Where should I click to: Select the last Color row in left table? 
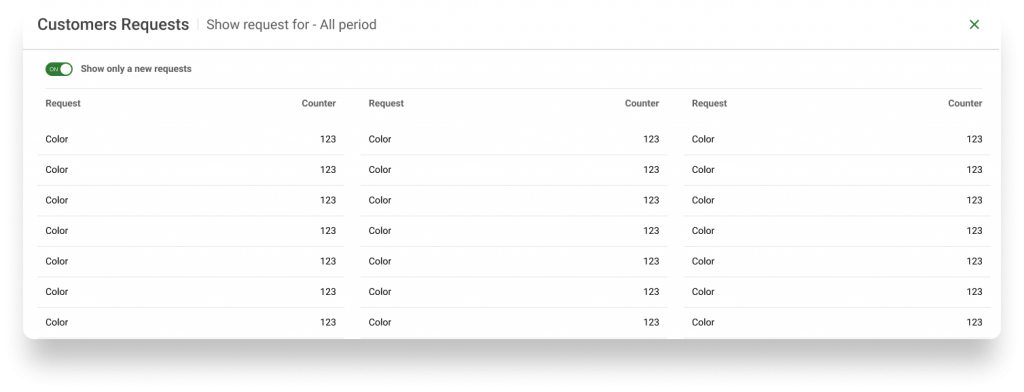coord(191,323)
